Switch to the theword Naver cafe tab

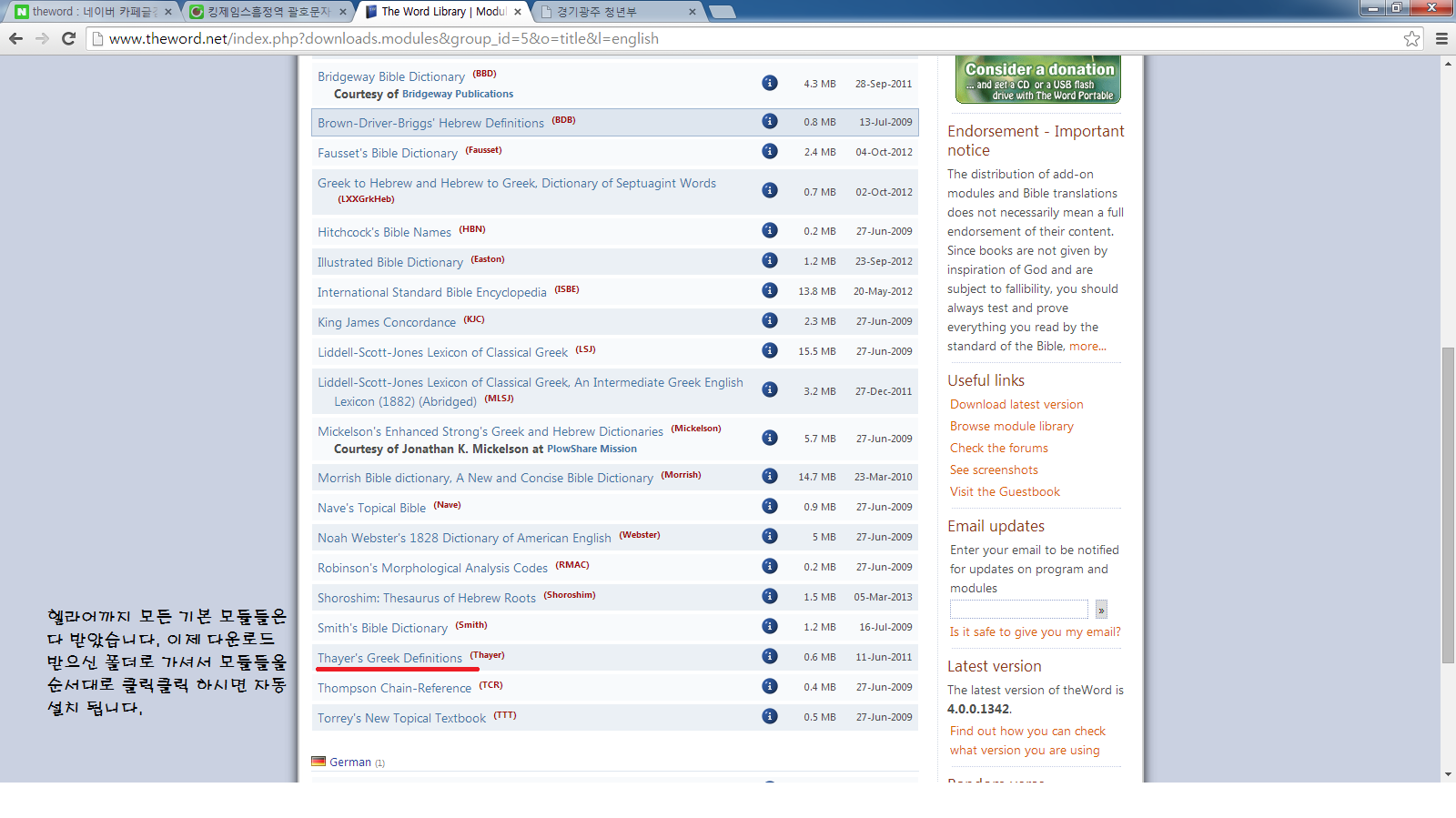94,12
